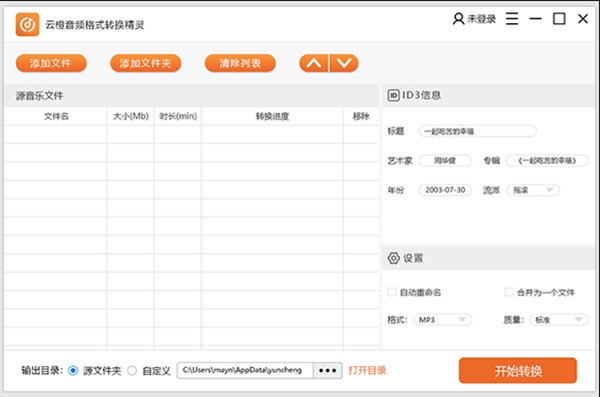
Task: Click the 移除 column header
Action: click(361, 116)
